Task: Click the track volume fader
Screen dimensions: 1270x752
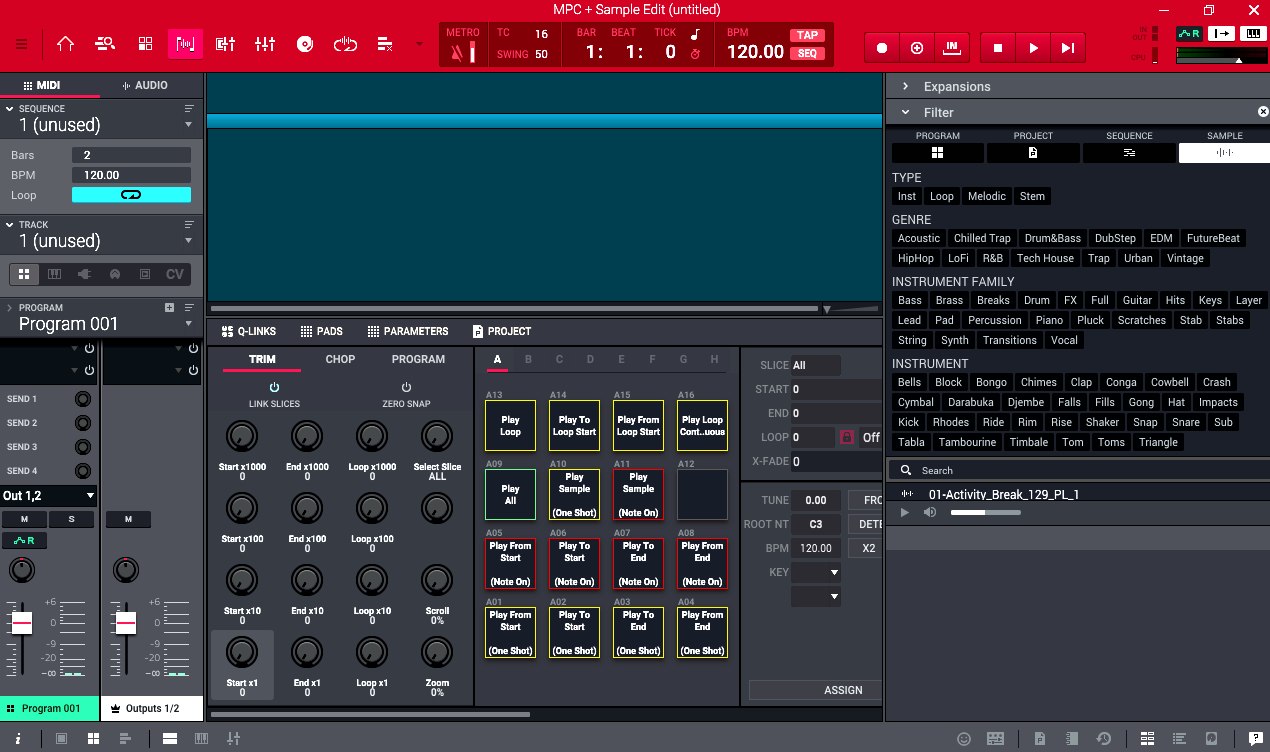Action: pyautogui.click(x=24, y=625)
